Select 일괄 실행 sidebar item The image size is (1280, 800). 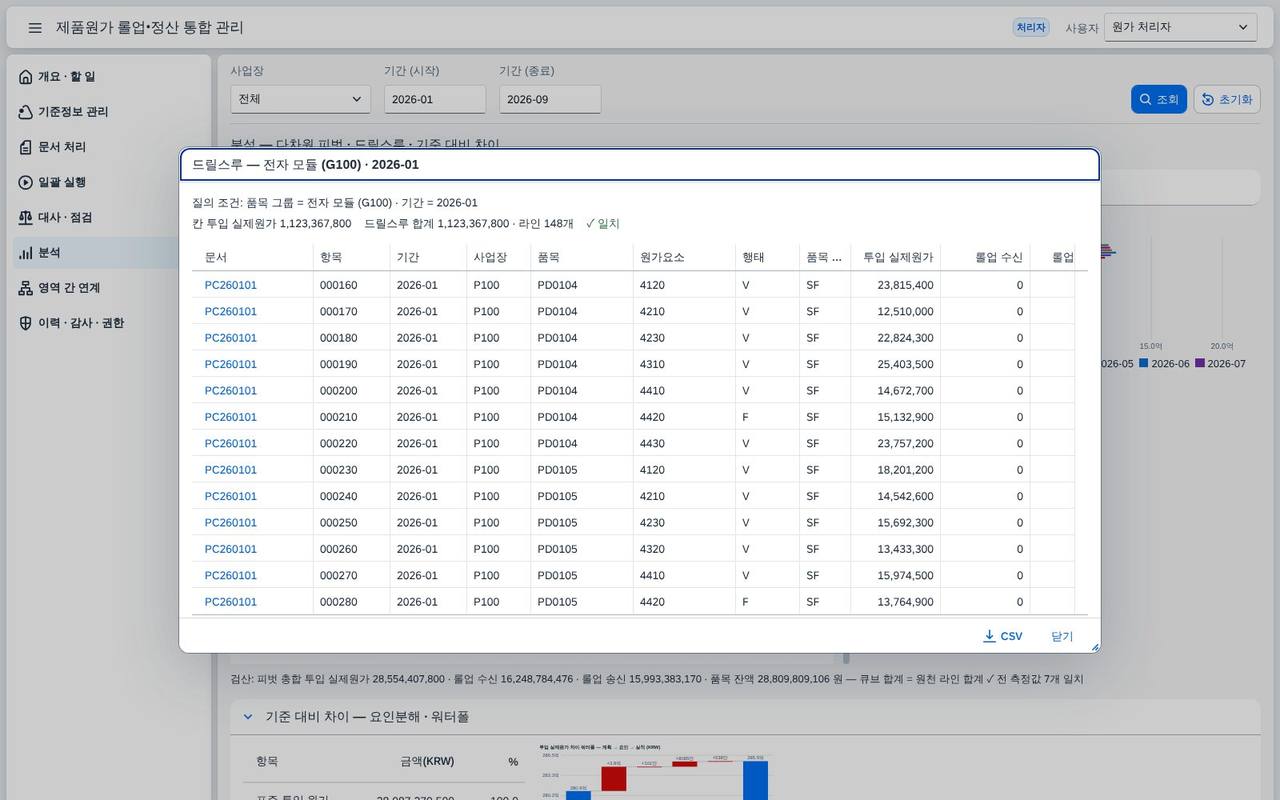(111, 182)
